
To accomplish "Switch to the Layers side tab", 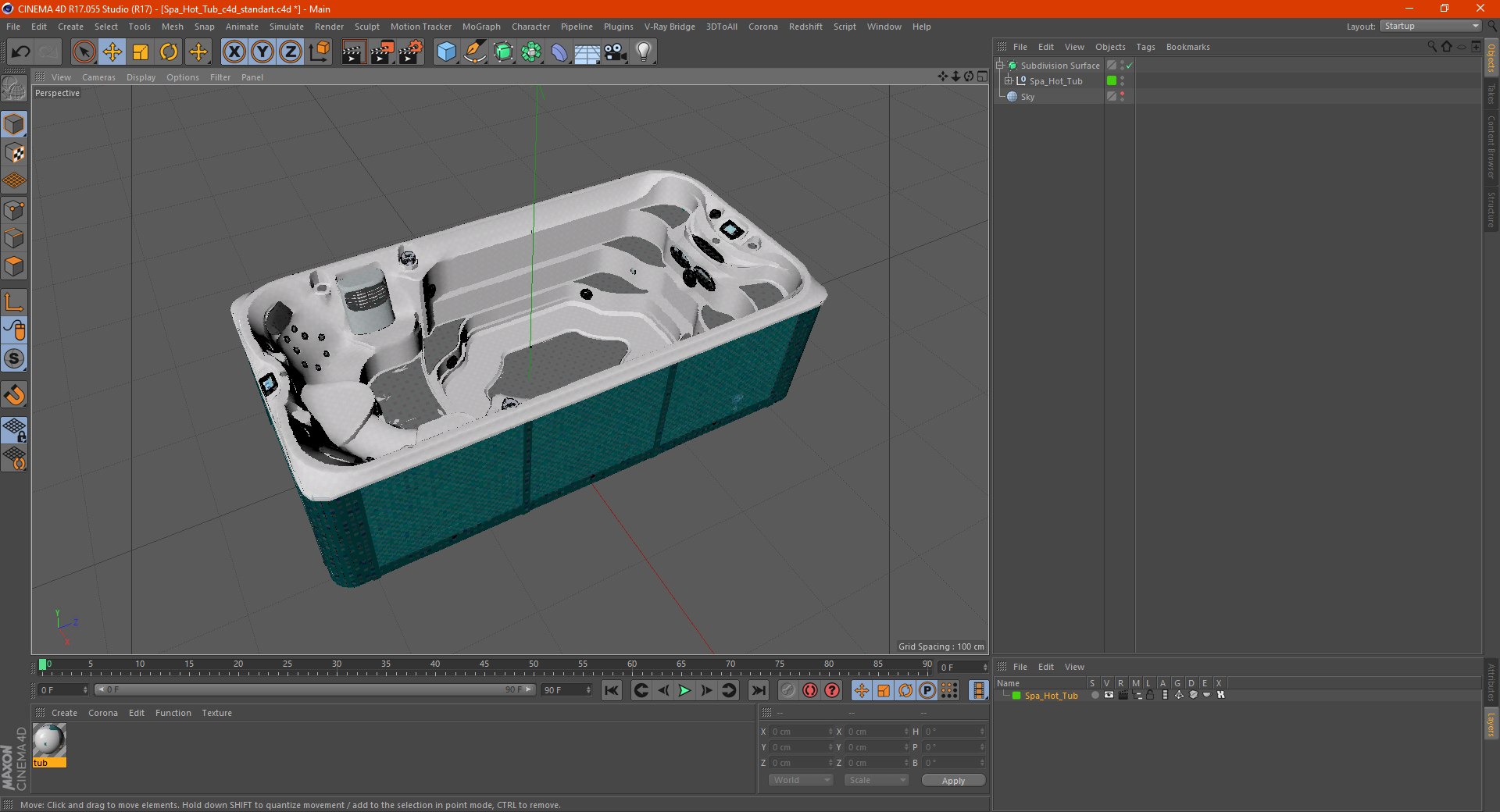I will [1491, 724].
